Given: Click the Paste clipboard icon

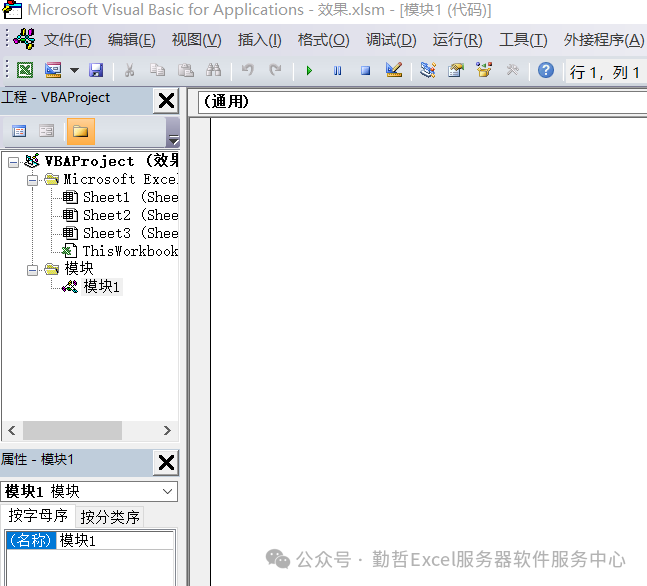Looking at the screenshot, I should click(186, 70).
